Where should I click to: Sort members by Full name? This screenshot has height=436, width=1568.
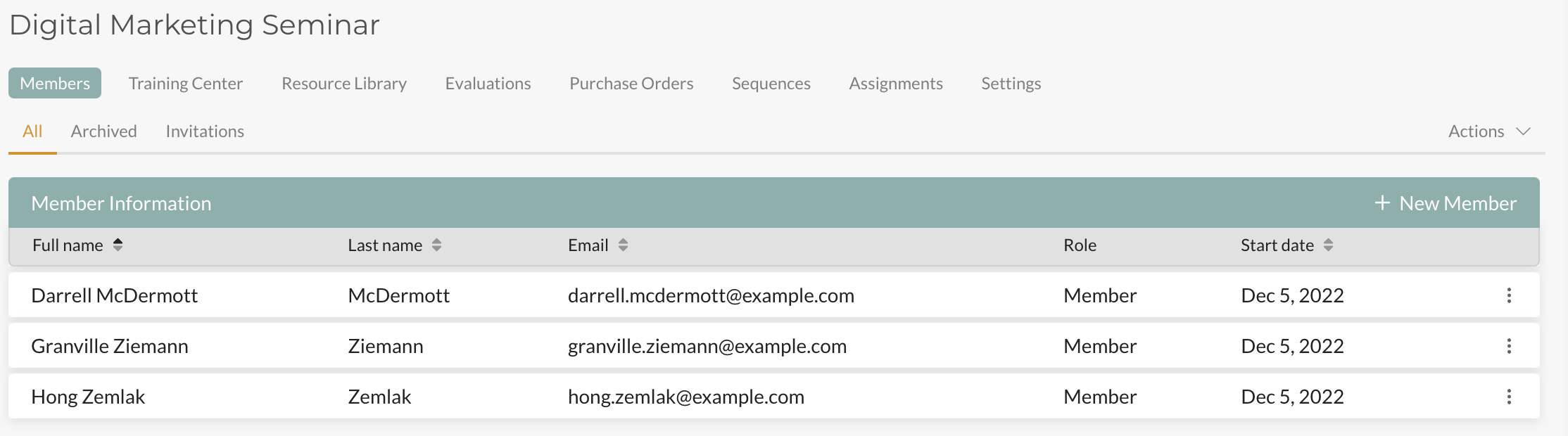coord(118,245)
